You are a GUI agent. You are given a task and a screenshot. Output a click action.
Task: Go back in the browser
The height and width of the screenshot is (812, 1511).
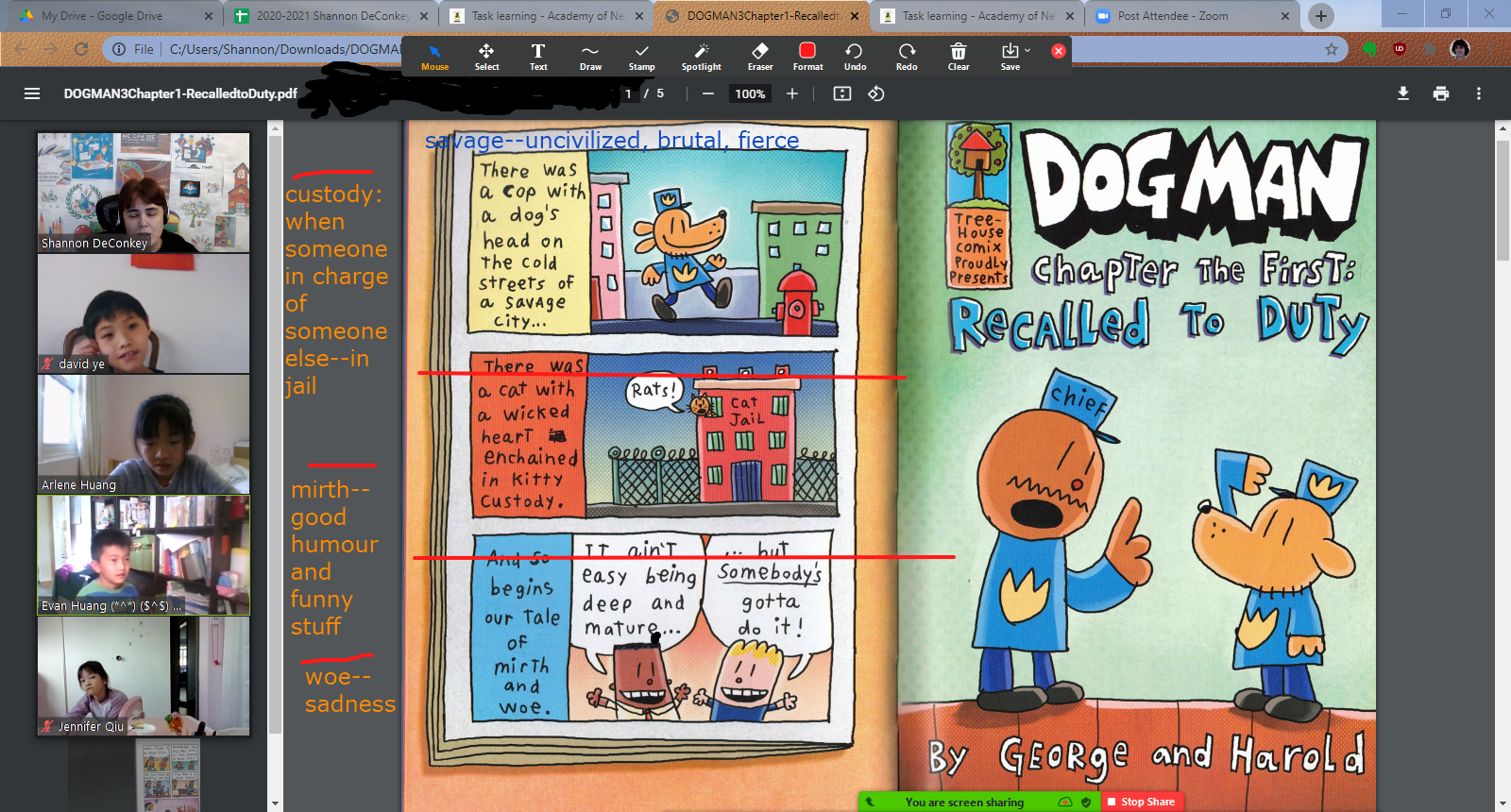pyautogui.click(x=21, y=49)
